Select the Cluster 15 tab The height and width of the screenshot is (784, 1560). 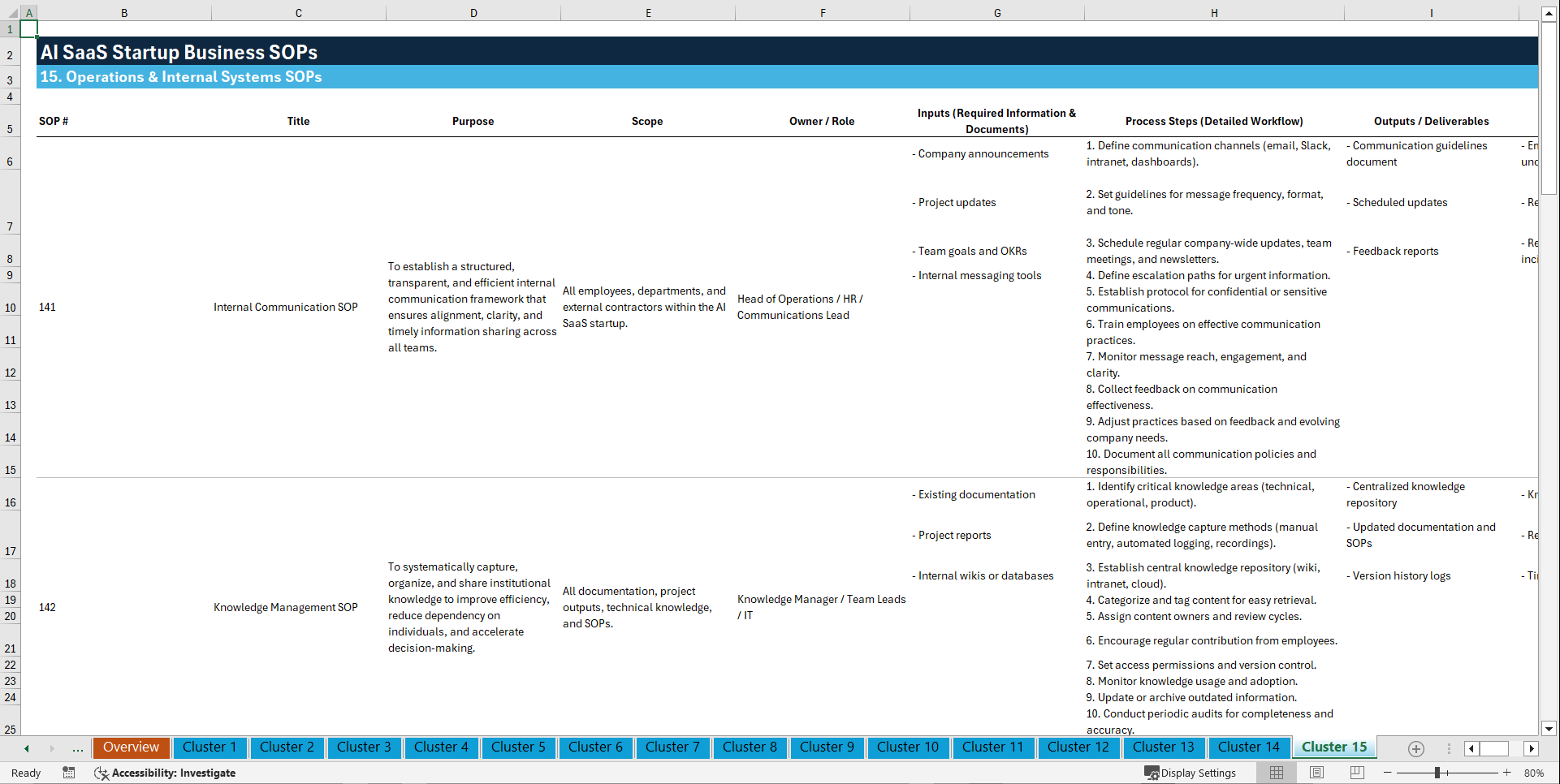1333,747
